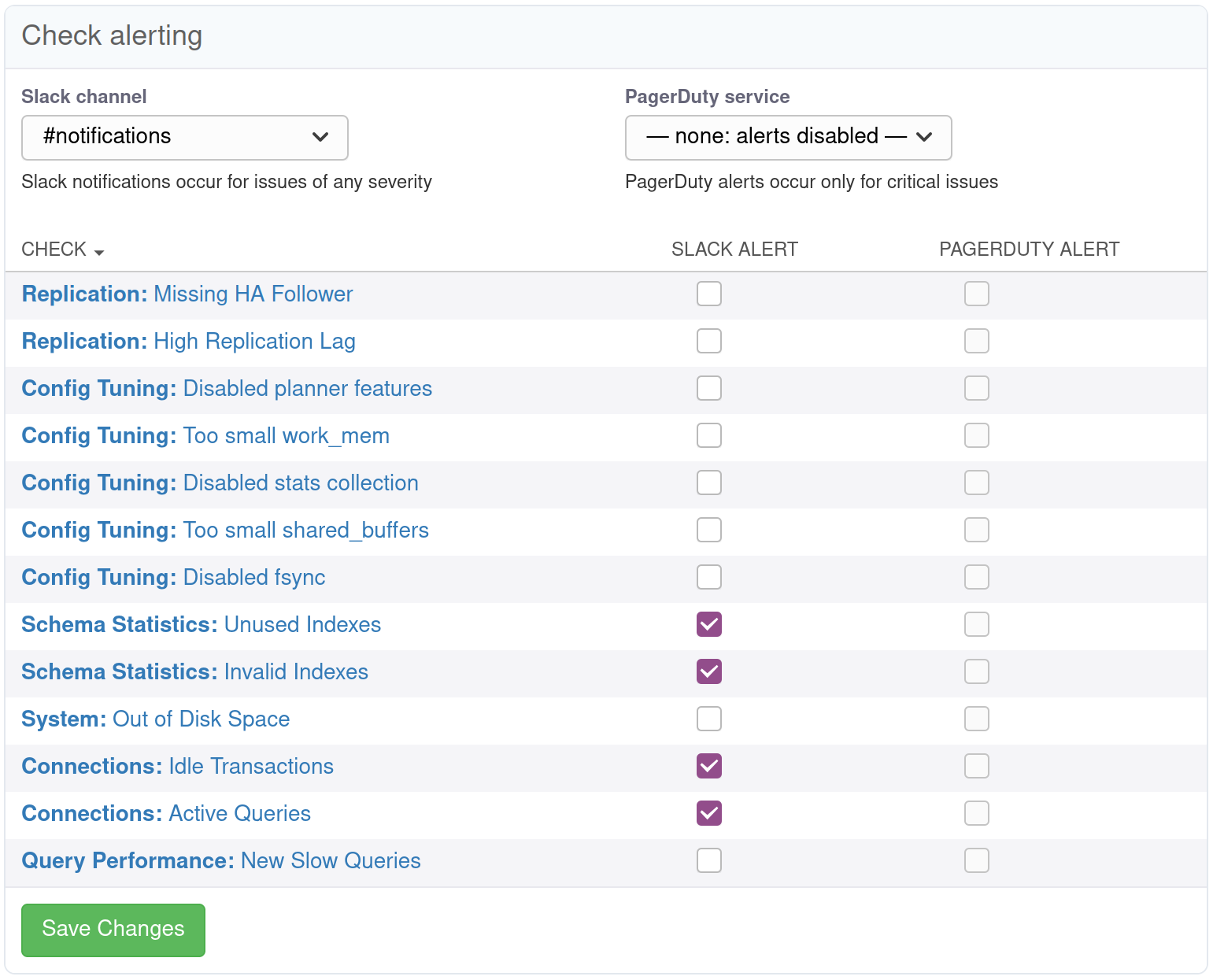Enable Slack alert for Out of Disk Space
Image resolution: width=1213 pixels, height=980 pixels.
tap(709, 719)
